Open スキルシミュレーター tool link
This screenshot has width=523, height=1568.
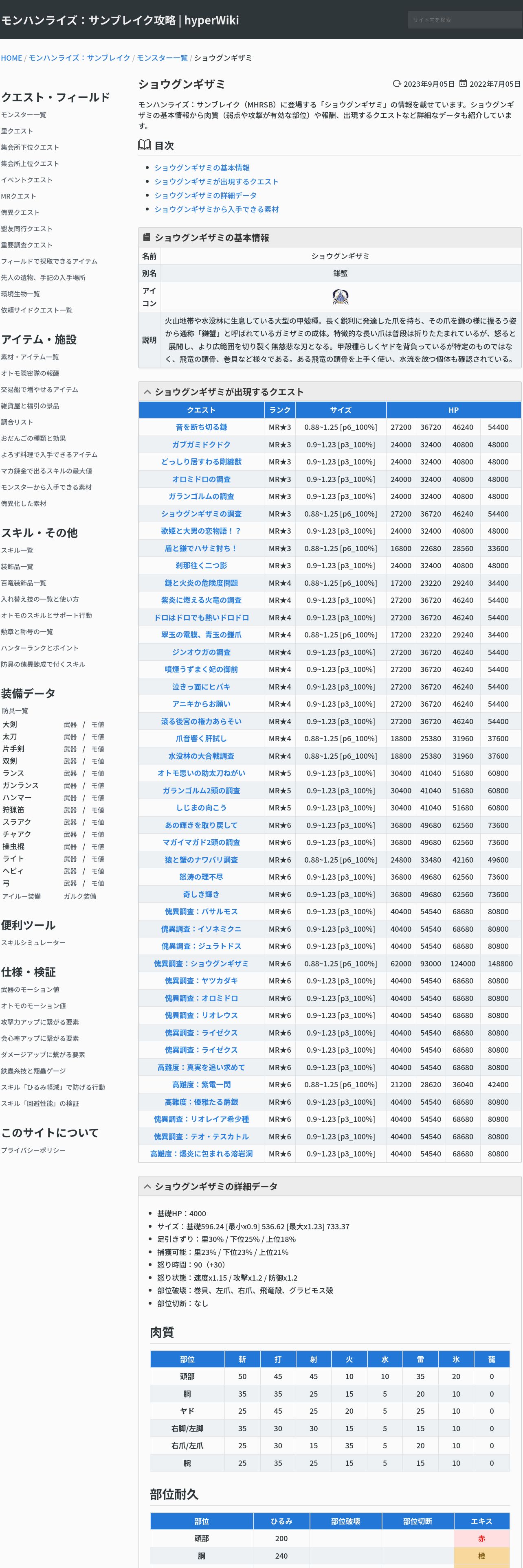coord(33,943)
